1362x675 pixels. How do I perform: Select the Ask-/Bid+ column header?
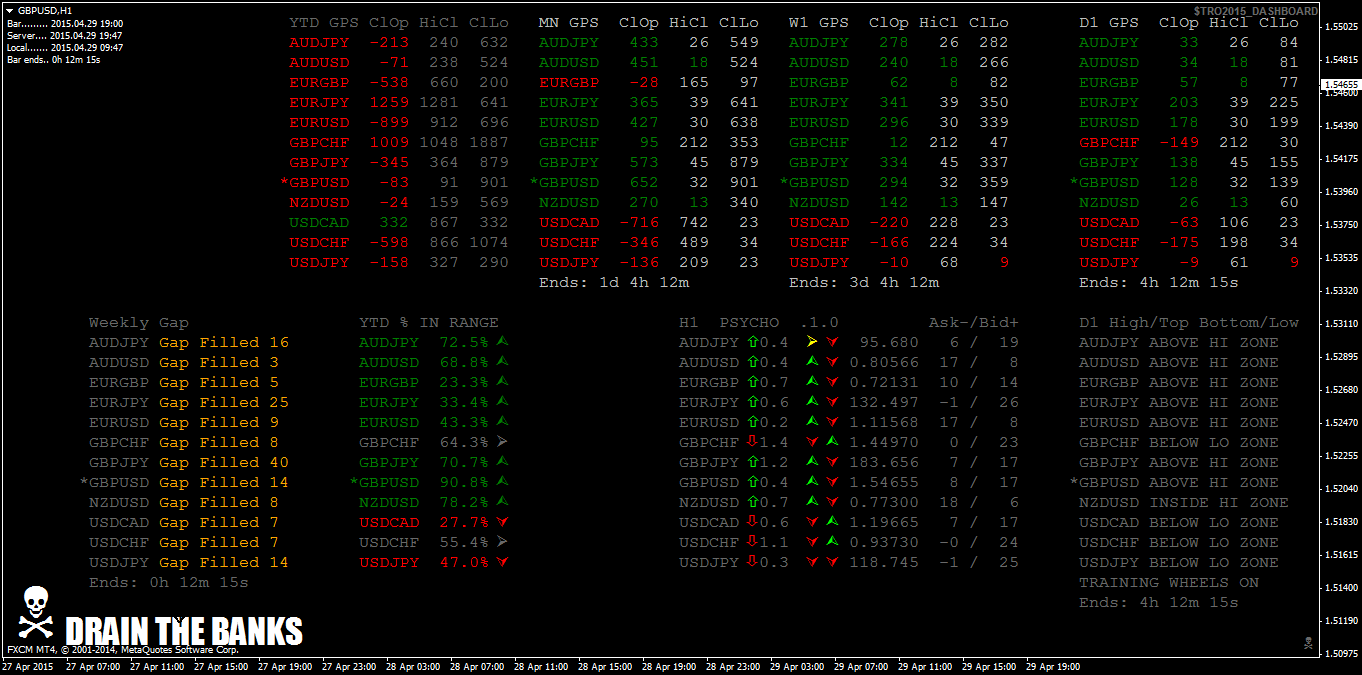coord(974,322)
